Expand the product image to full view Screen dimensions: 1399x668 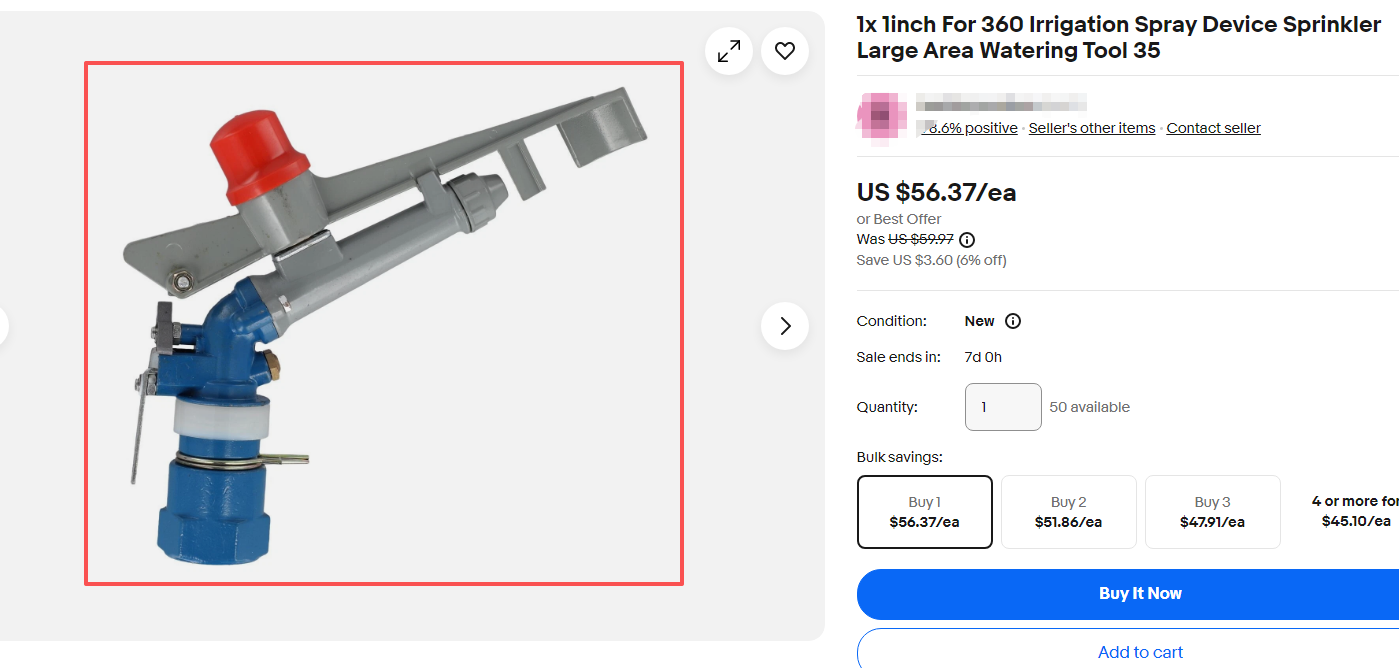(729, 51)
